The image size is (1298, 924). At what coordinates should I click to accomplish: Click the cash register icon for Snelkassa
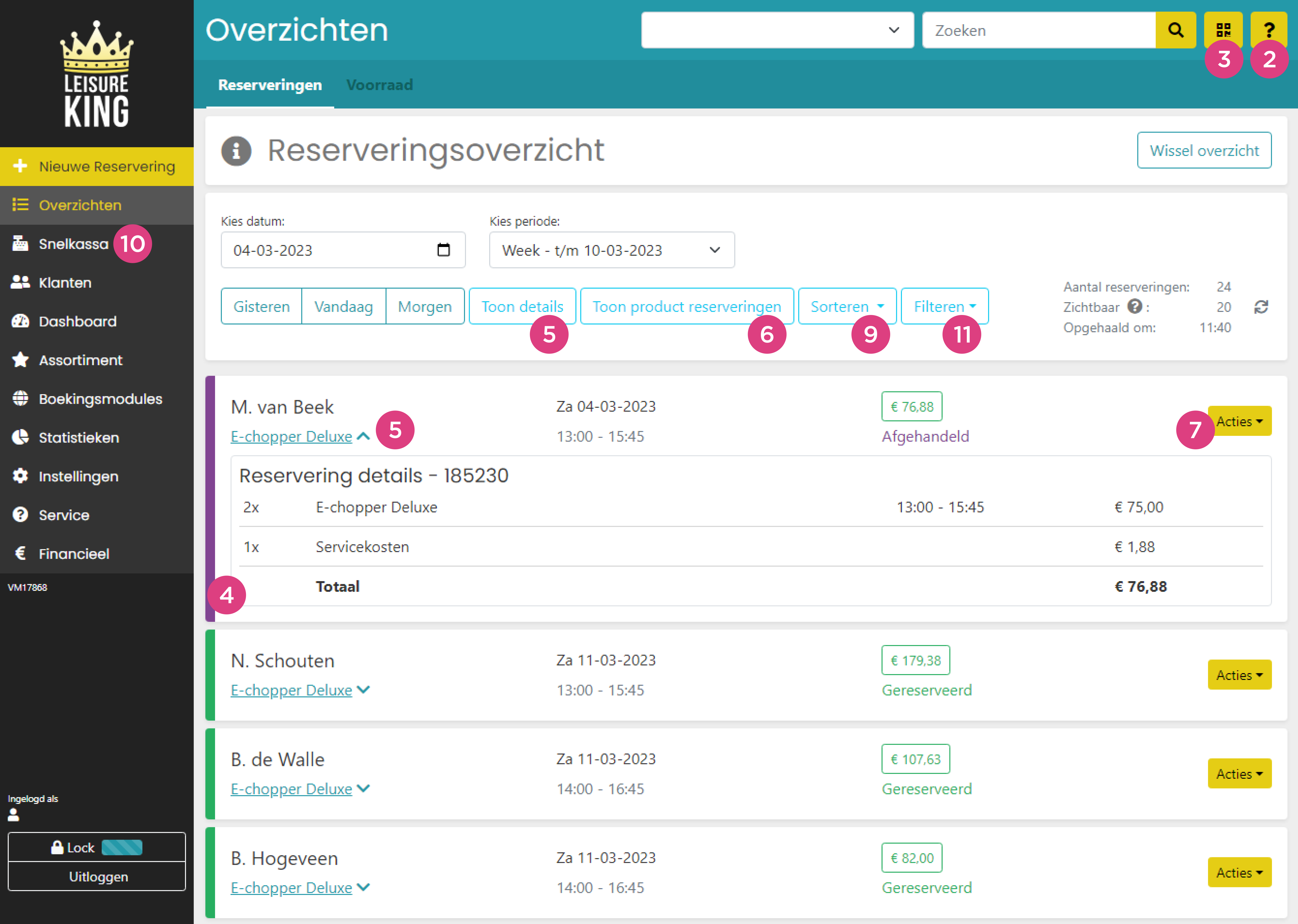20,244
